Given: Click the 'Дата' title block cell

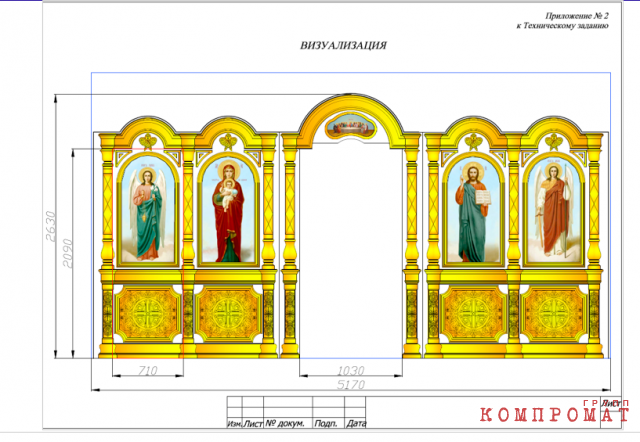Looking at the screenshot, I should (x=355, y=423).
